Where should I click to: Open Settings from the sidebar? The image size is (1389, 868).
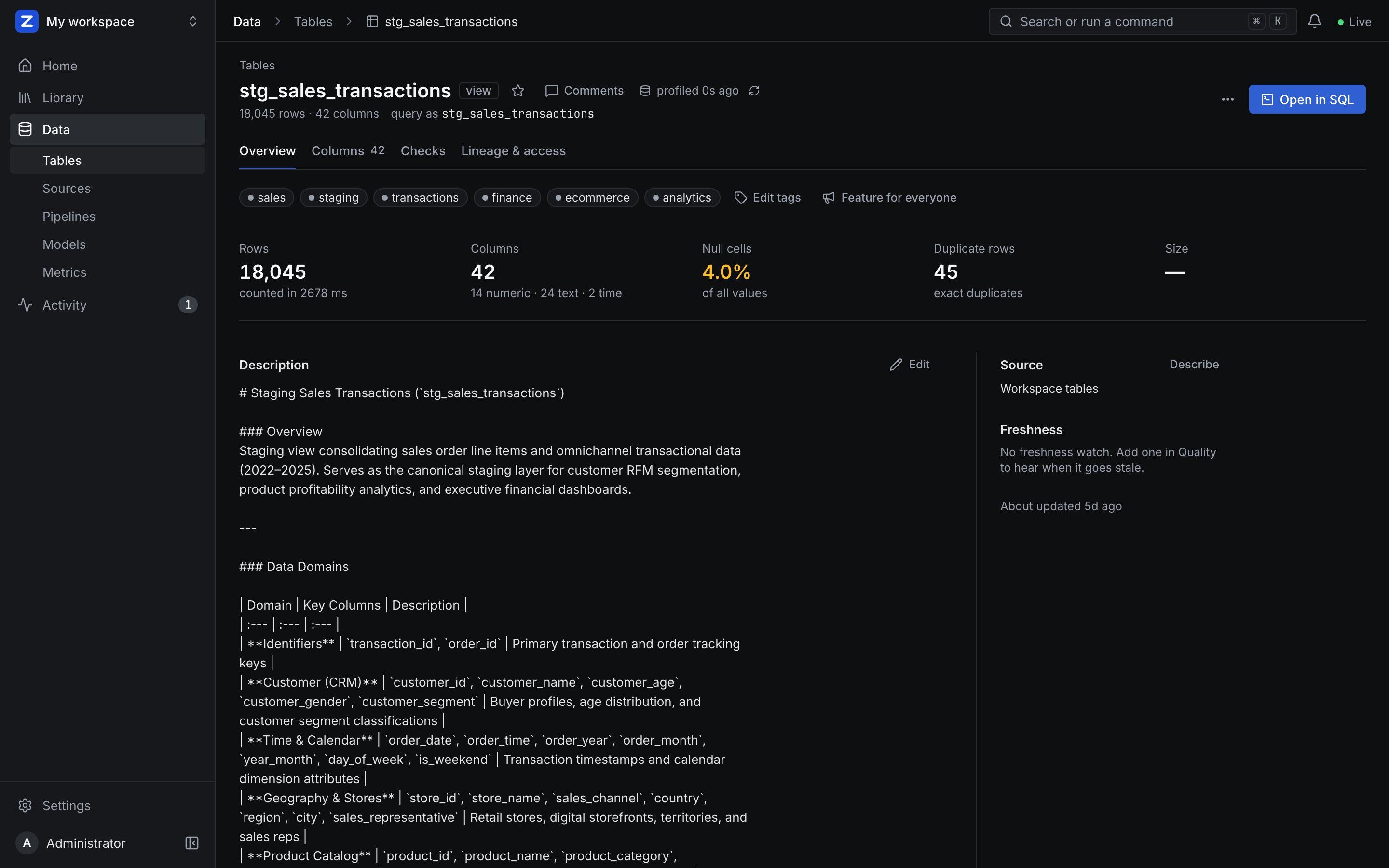108,805
